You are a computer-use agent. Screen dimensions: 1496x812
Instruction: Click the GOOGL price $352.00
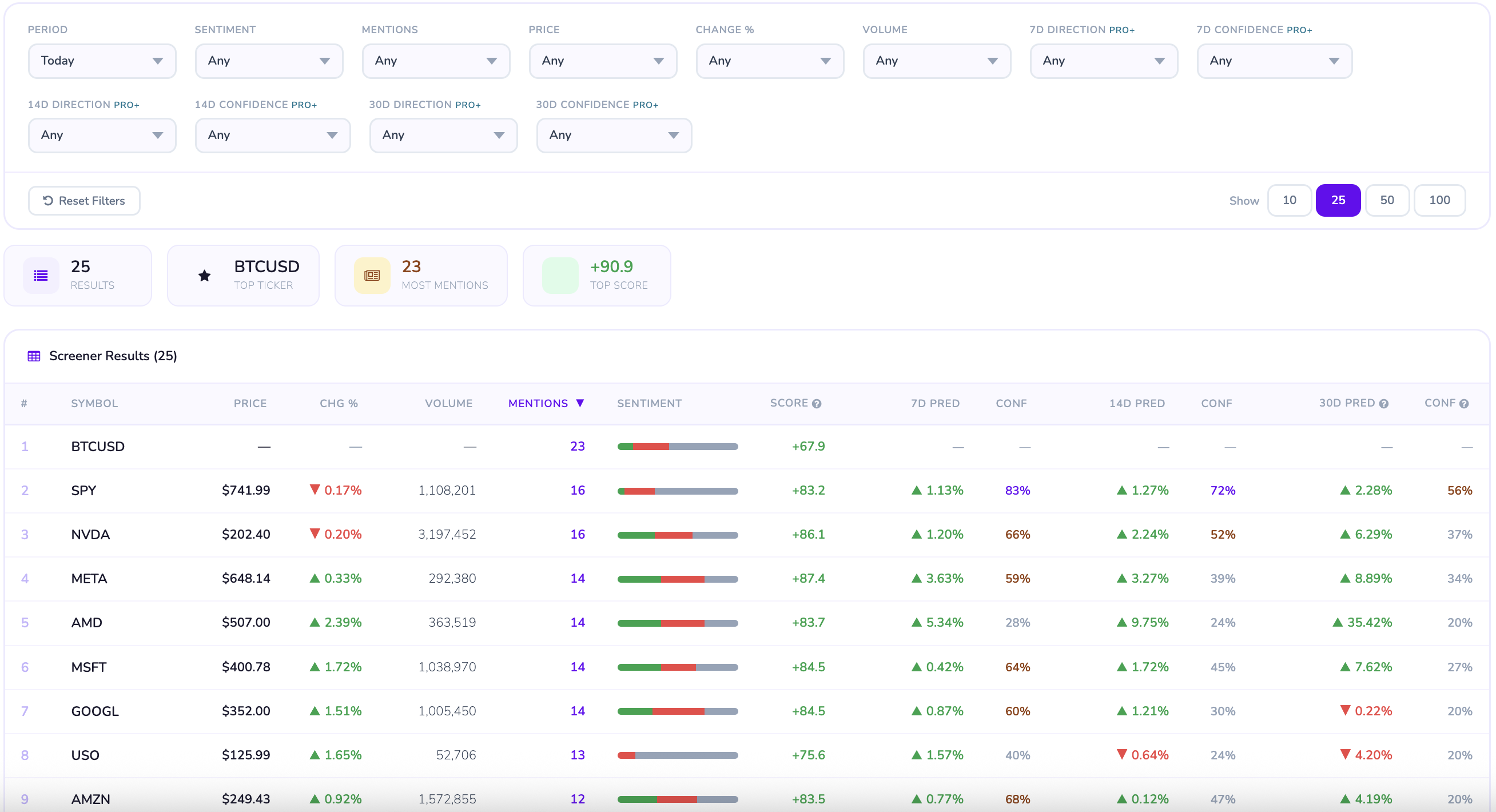click(x=246, y=711)
